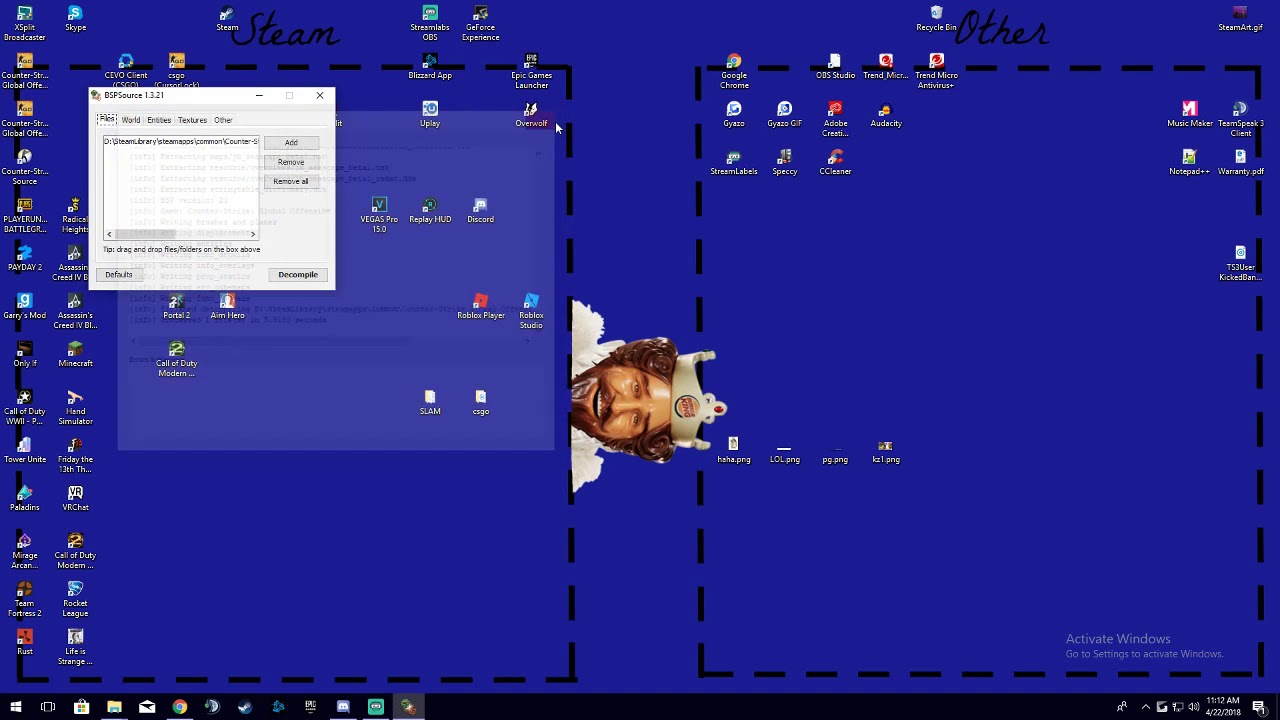Select the Files tab in BSPSource
This screenshot has height=720, width=1280.
click(x=107, y=119)
